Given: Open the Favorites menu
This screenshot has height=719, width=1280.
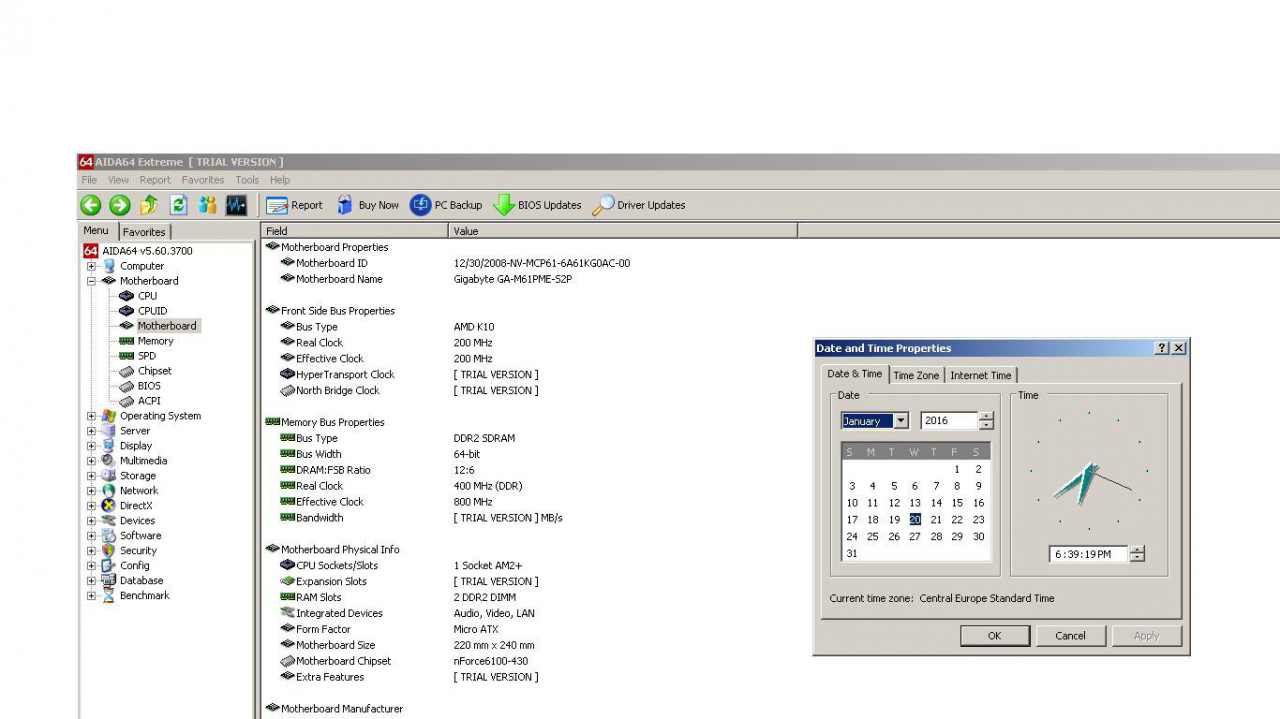Looking at the screenshot, I should 203,180.
